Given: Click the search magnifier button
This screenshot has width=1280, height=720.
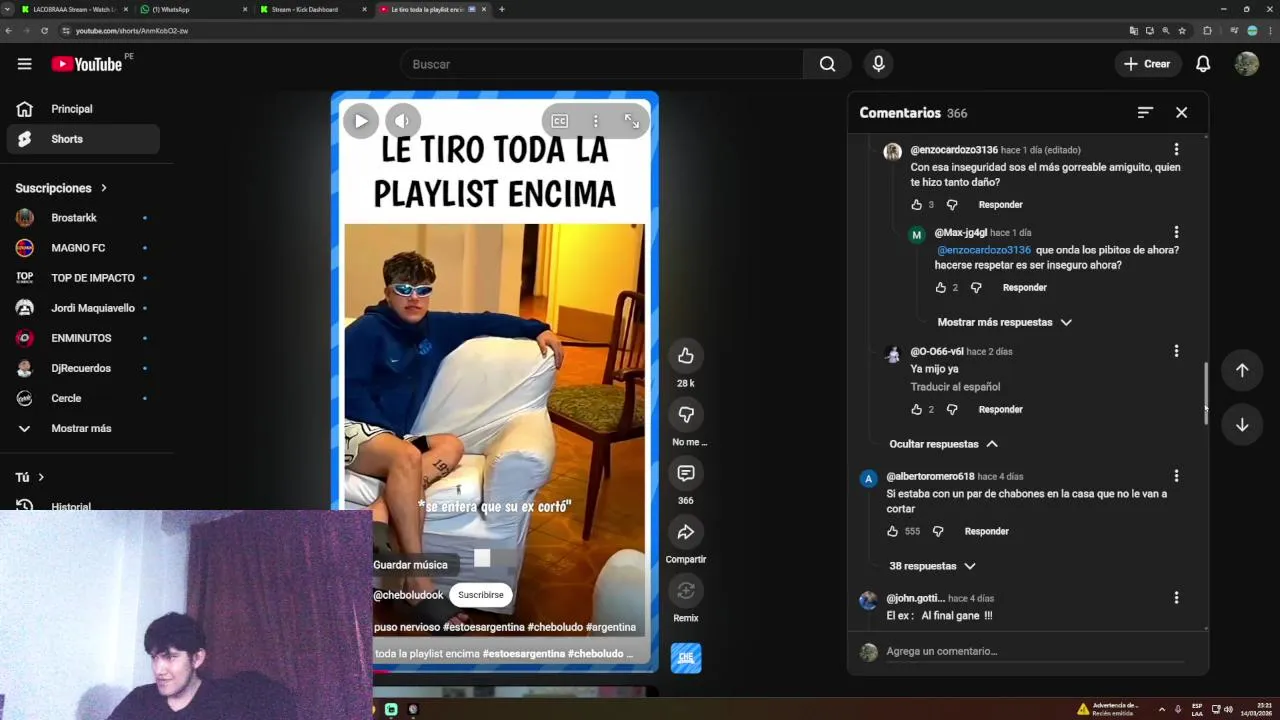Looking at the screenshot, I should 827,64.
